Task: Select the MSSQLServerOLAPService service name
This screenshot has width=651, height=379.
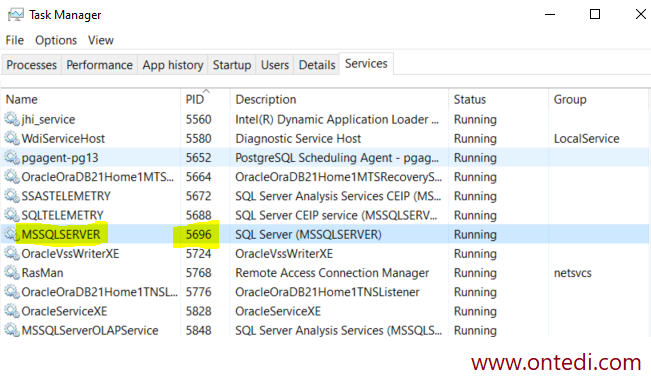Action: [x=90, y=330]
